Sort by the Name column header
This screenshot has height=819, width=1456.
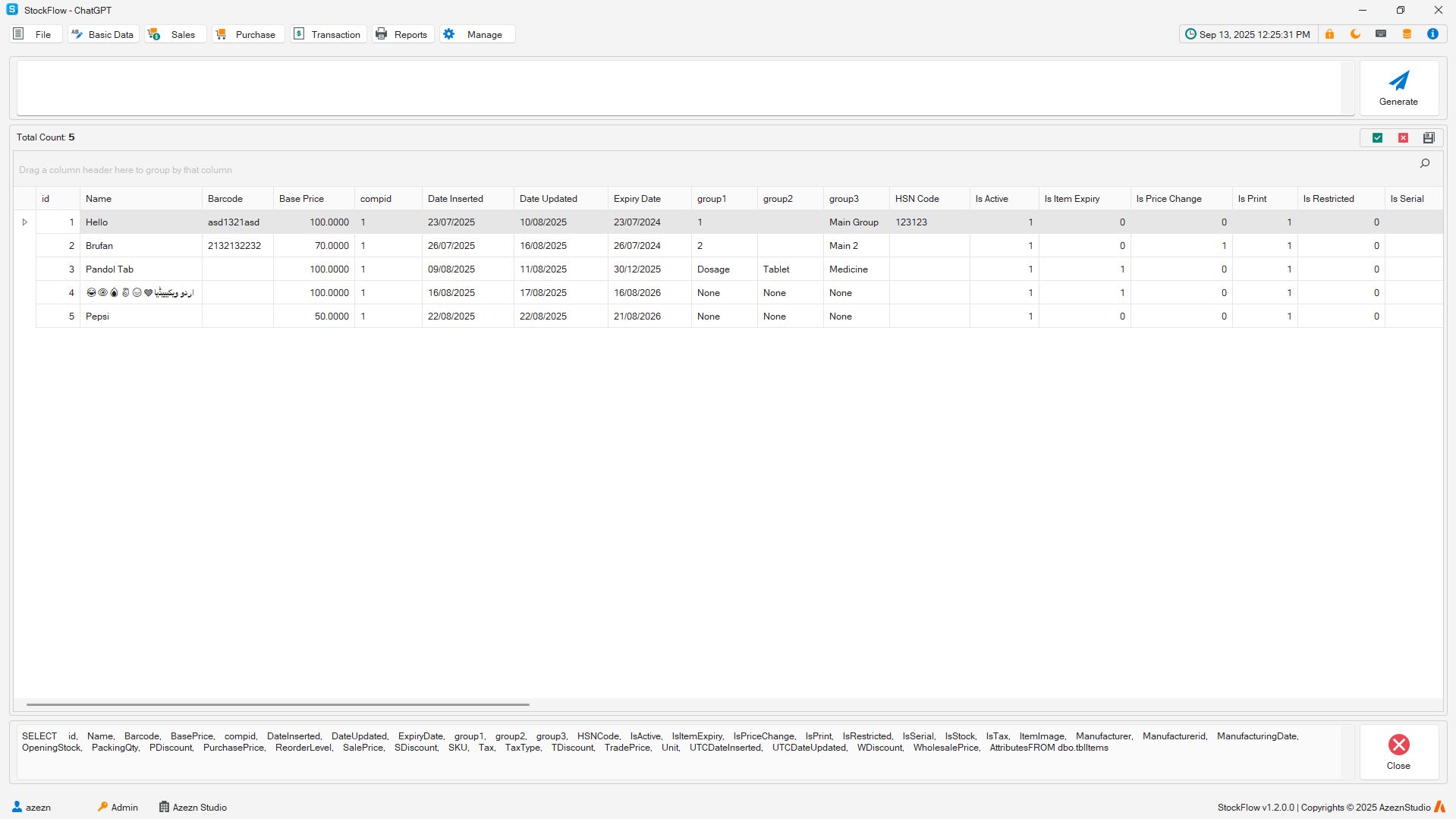pos(141,199)
